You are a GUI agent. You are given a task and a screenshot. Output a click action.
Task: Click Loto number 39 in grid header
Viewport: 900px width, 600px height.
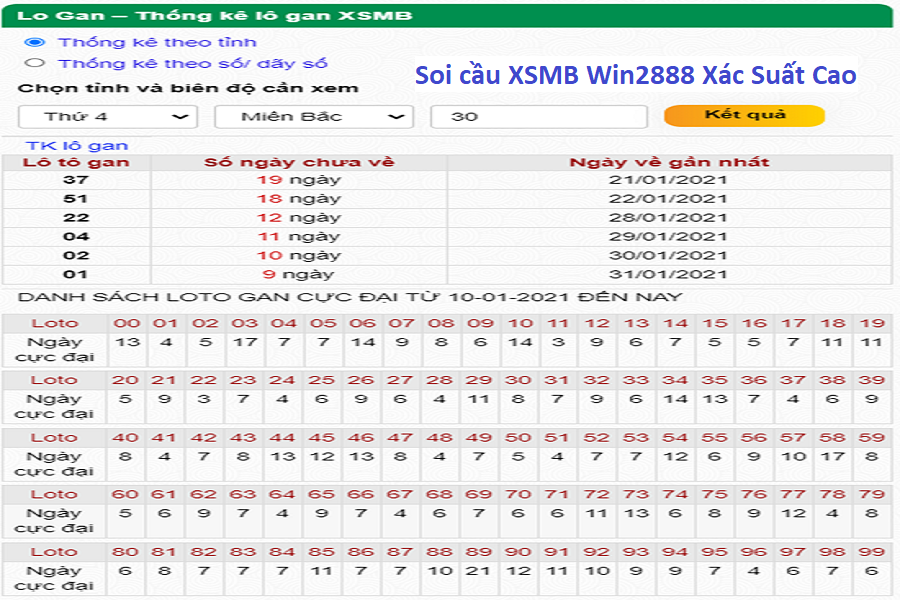point(872,380)
